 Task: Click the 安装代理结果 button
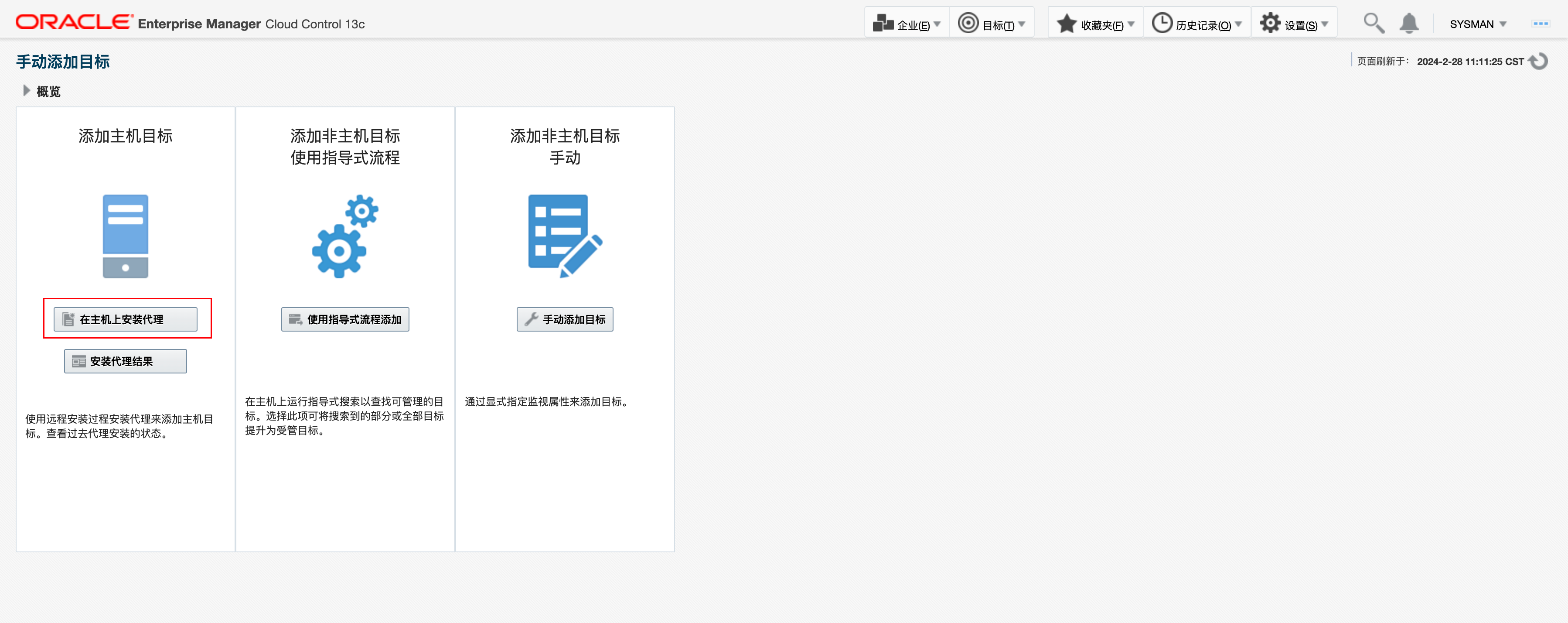click(x=126, y=361)
